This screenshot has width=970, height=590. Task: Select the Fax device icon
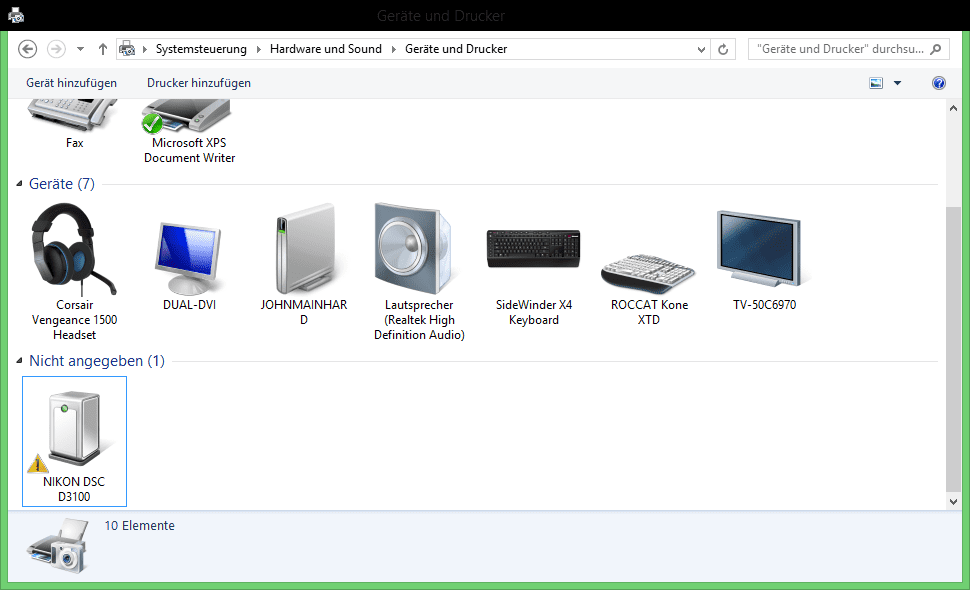73,116
